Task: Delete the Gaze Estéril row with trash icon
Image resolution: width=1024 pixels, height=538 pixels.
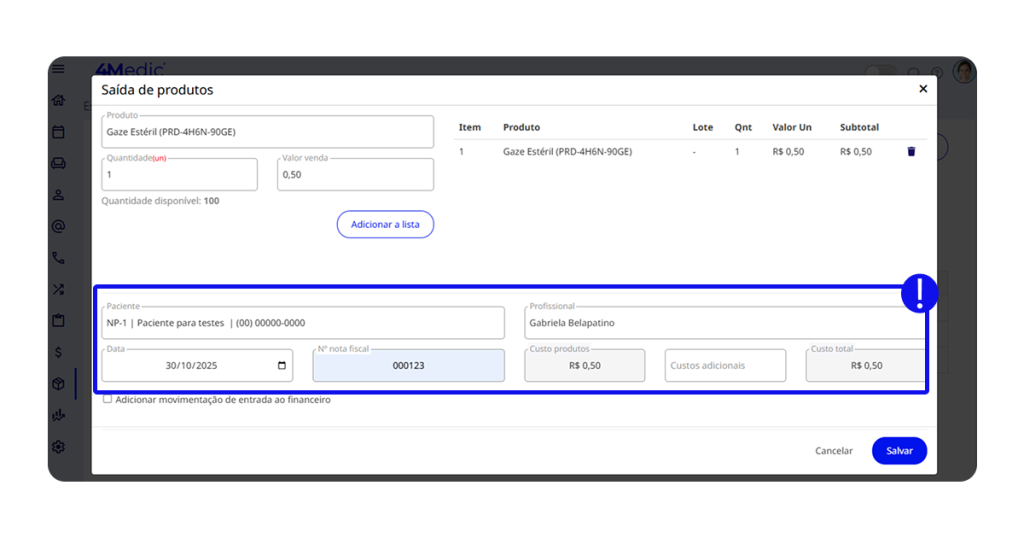Action: (x=910, y=152)
